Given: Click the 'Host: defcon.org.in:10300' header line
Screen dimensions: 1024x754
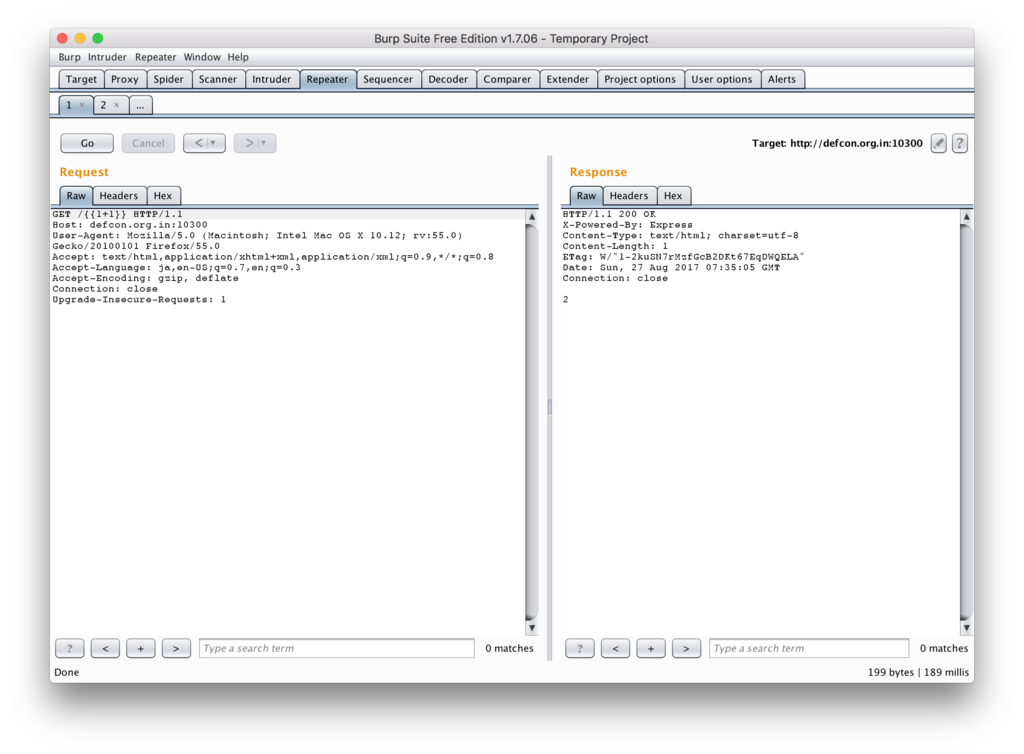Looking at the screenshot, I should pyautogui.click(x=130, y=225).
